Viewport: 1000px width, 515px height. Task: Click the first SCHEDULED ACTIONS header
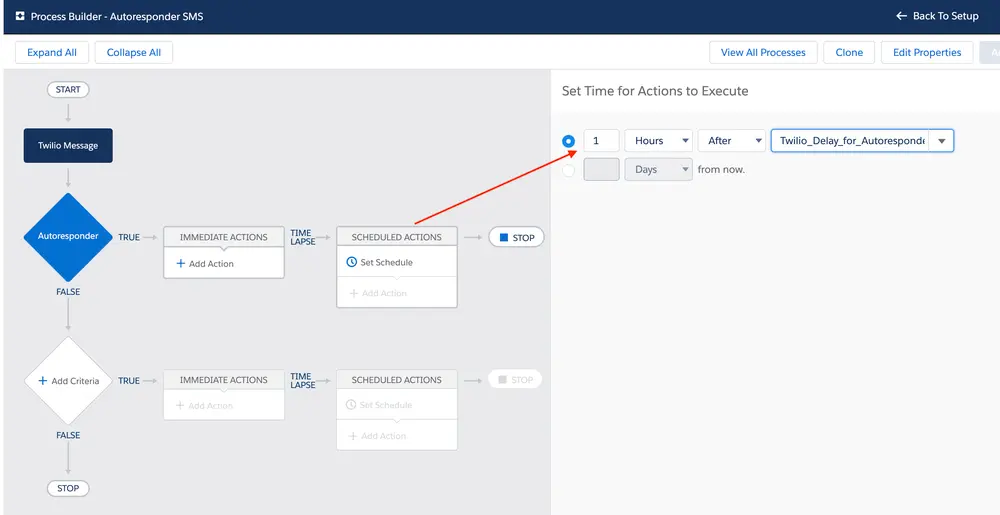tap(397, 236)
